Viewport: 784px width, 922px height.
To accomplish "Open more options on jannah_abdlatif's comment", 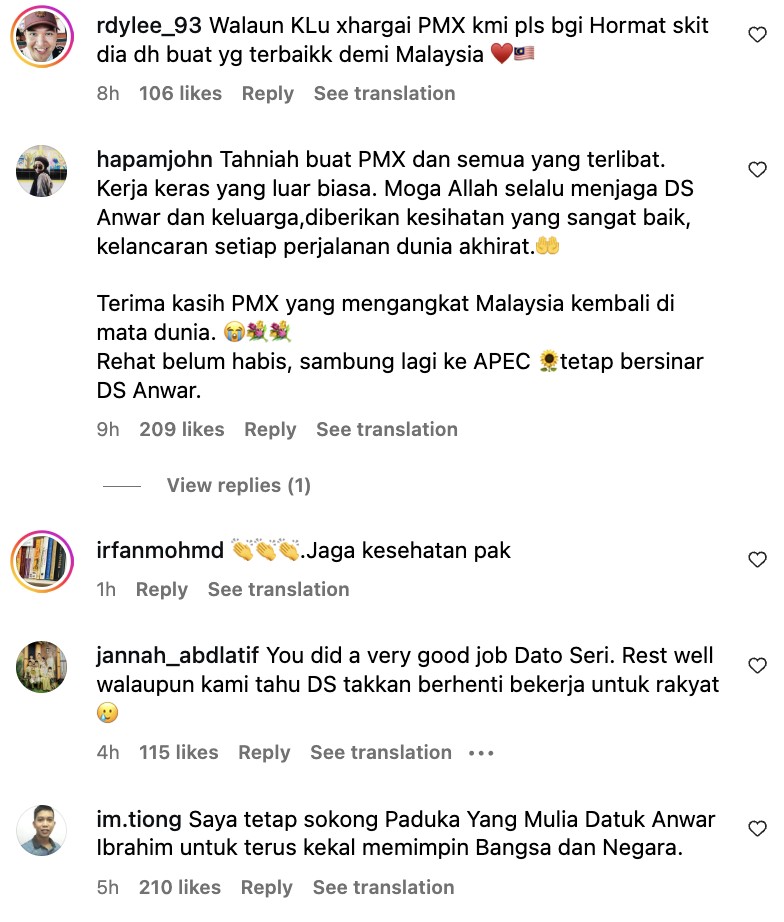I will (481, 753).
